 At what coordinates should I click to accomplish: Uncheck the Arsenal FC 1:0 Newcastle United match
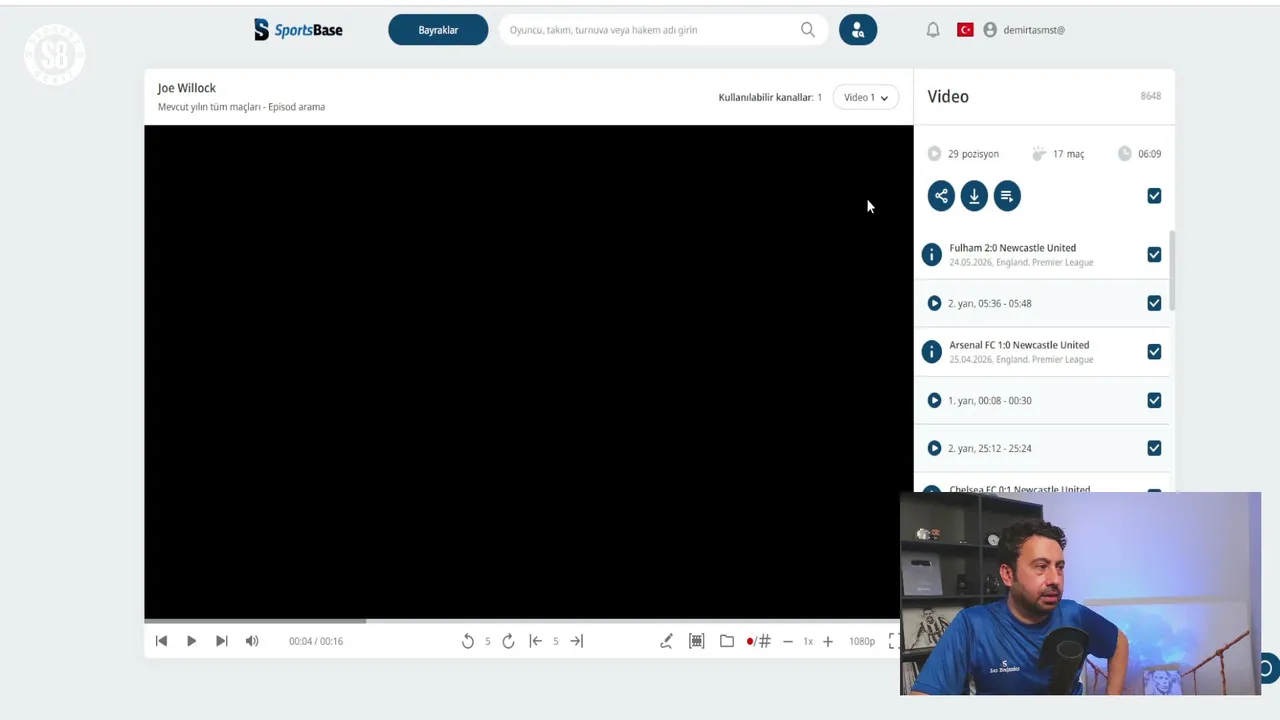click(1154, 352)
